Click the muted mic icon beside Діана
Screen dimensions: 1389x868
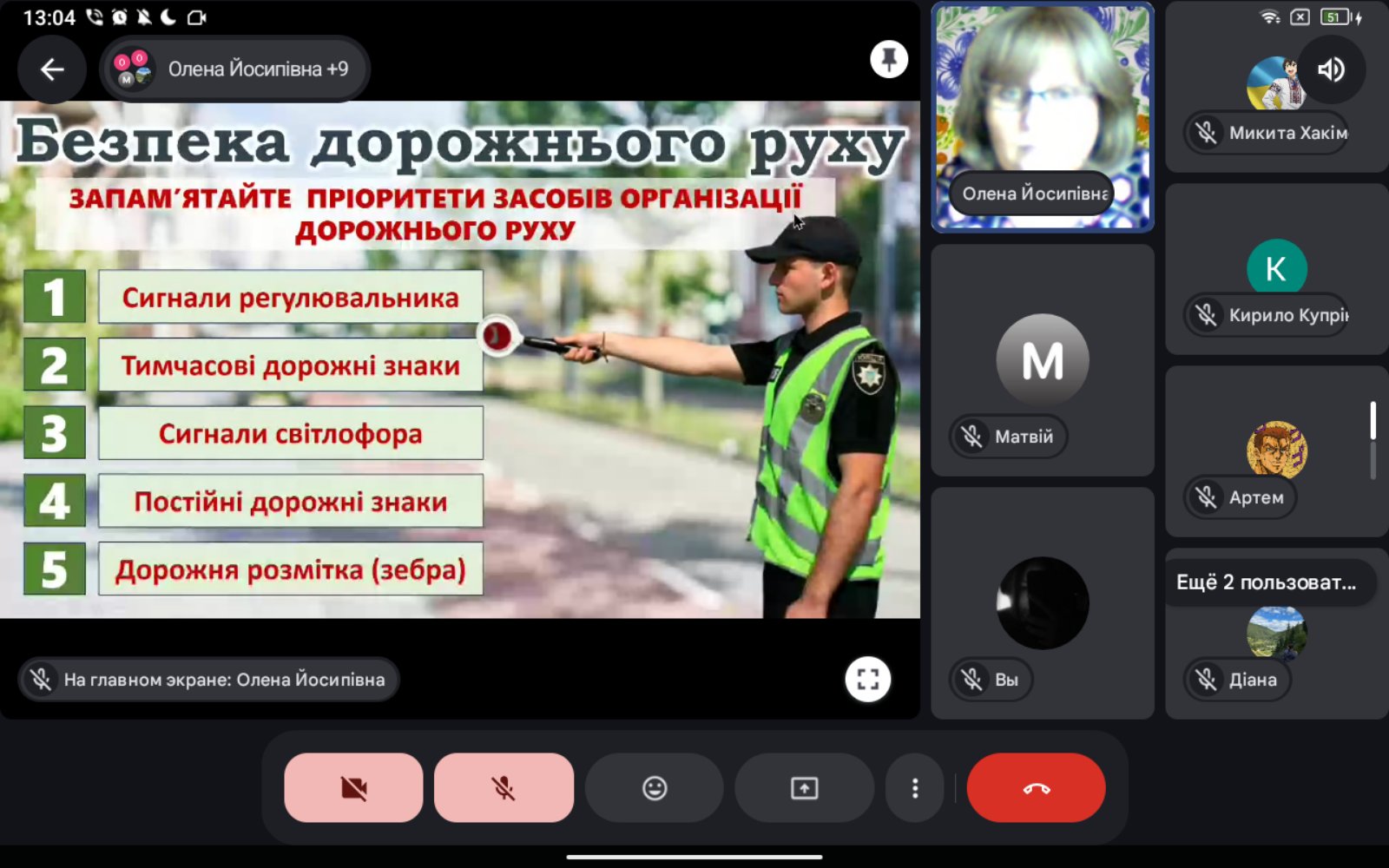tap(1206, 679)
